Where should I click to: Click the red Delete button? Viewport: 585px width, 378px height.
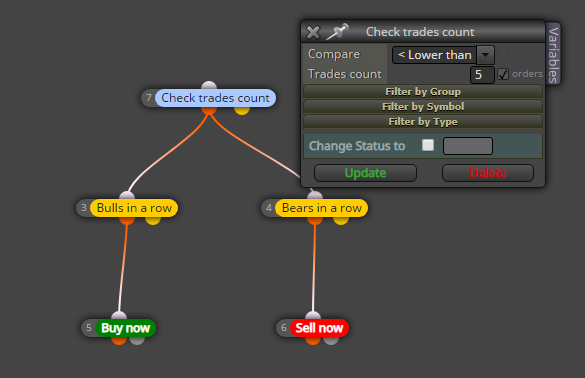coord(488,173)
